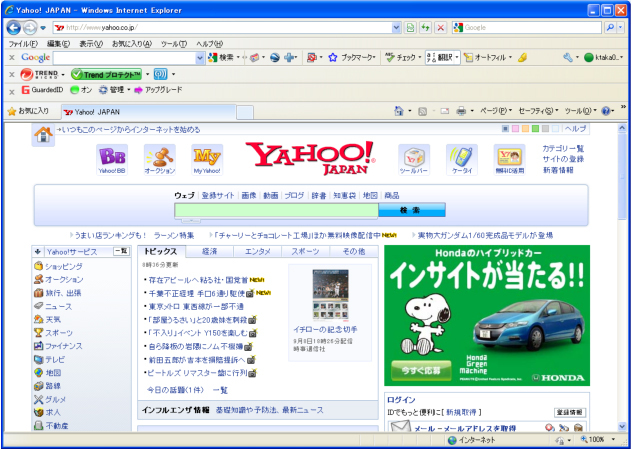
Task: Click the blue 検索 search button
Action: tap(412, 210)
